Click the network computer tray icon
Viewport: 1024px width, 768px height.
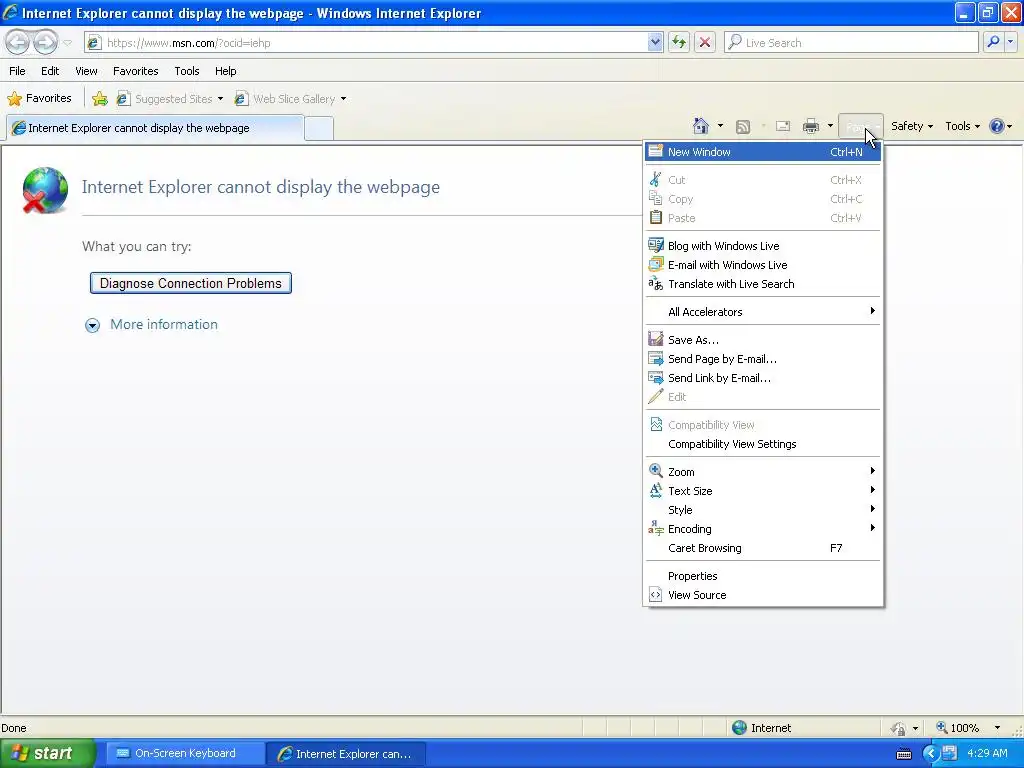click(949, 753)
